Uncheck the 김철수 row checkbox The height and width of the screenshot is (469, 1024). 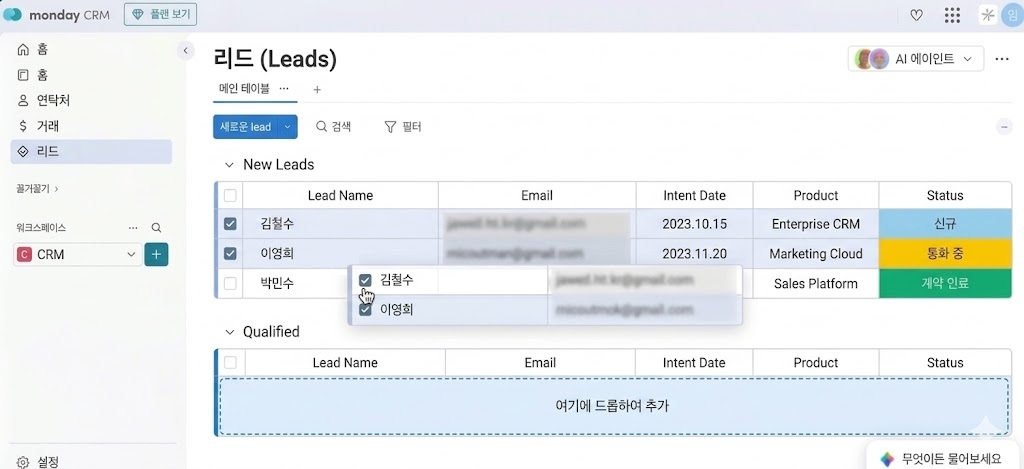point(230,224)
